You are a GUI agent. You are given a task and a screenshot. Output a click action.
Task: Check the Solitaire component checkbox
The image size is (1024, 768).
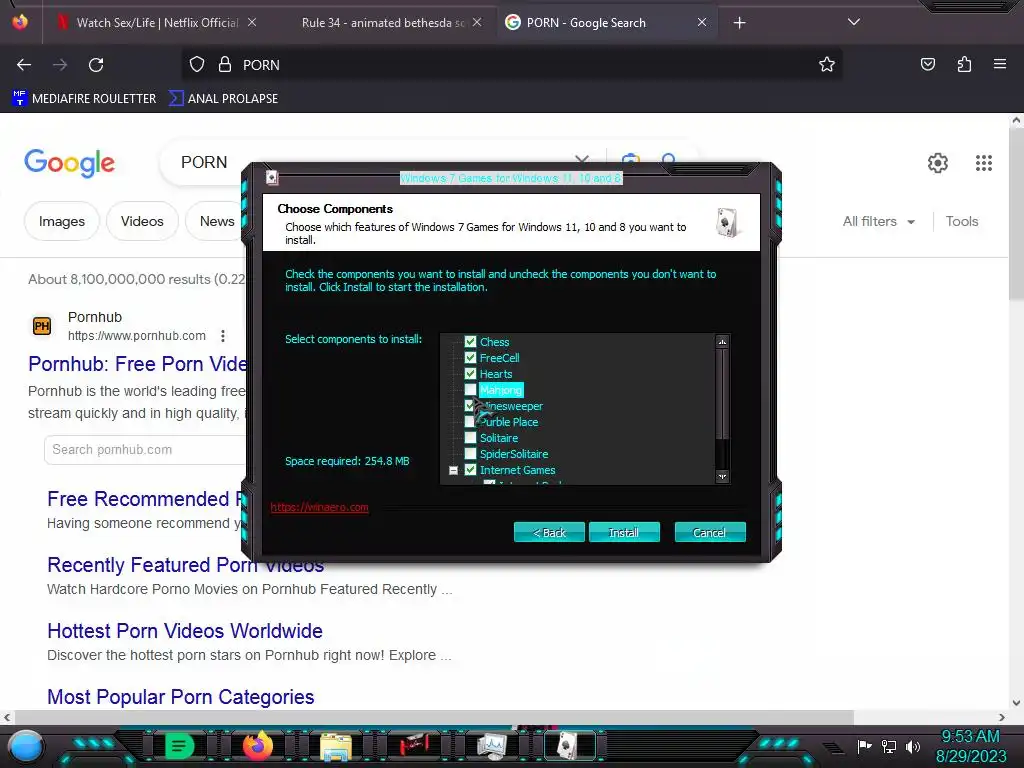tap(470, 438)
